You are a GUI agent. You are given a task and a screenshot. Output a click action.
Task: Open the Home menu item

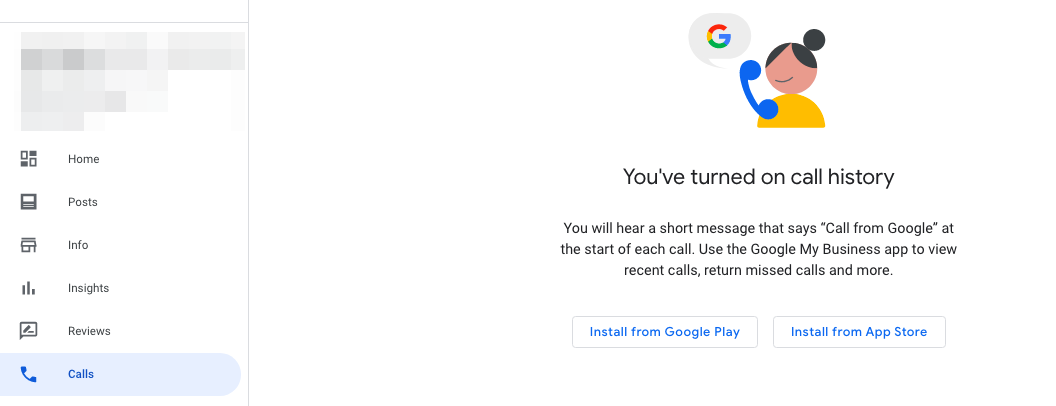84,159
